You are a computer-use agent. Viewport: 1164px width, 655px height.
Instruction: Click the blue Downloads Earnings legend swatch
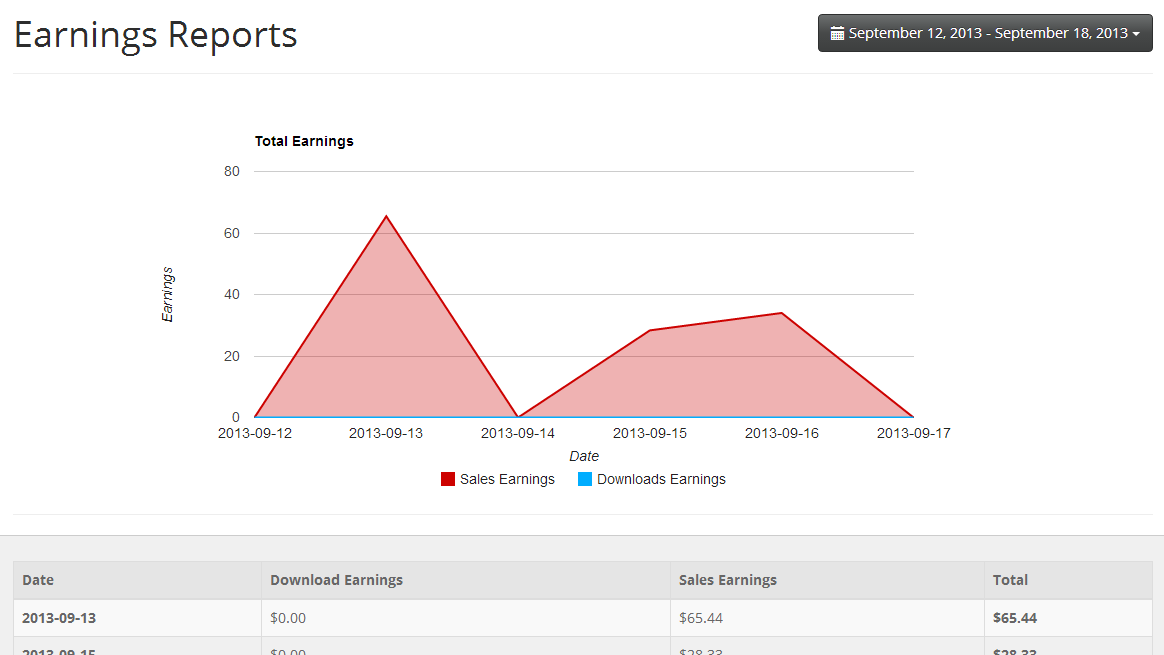[585, 479]
